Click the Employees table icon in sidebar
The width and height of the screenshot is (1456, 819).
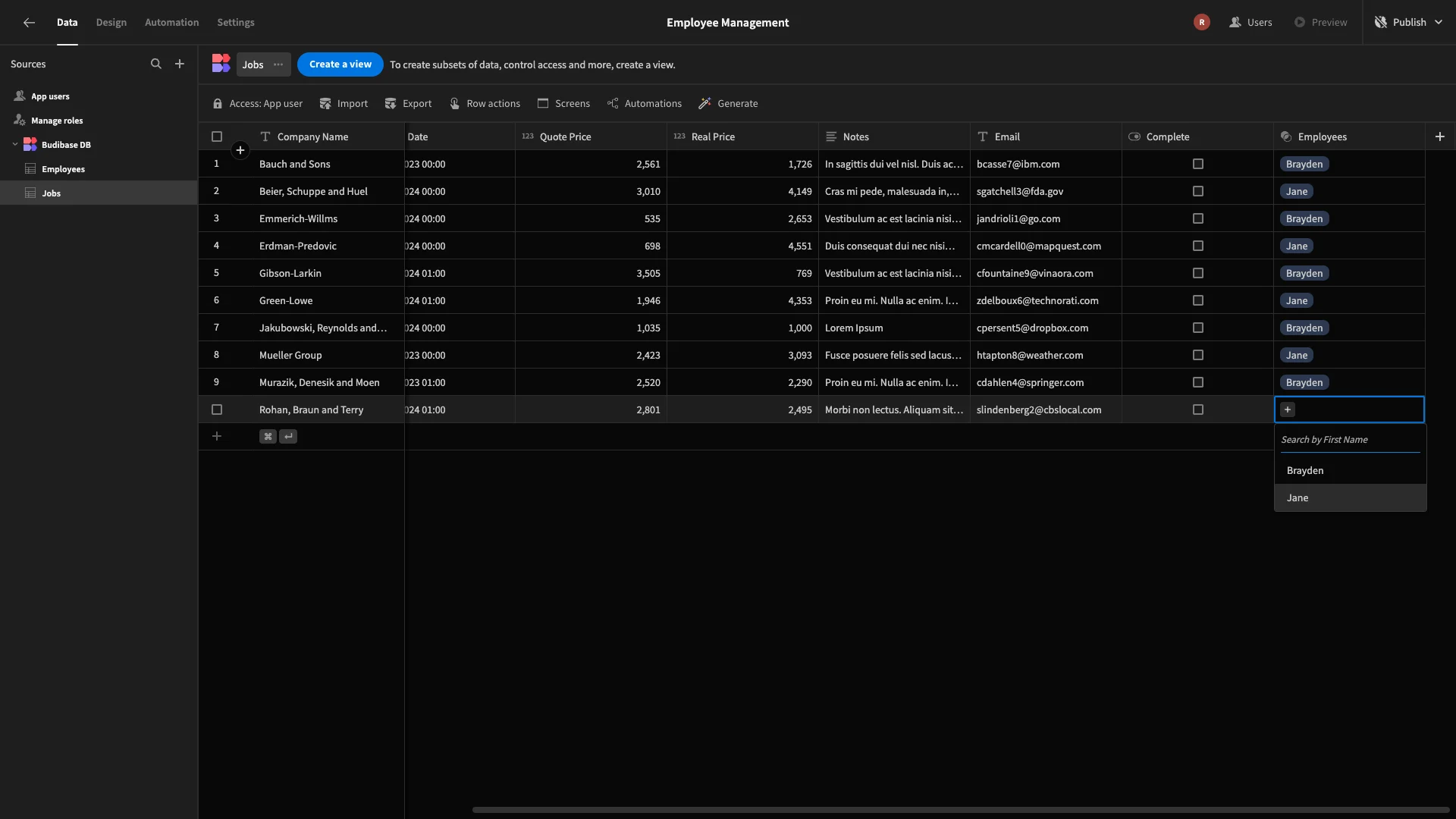[x=30, y=169]
